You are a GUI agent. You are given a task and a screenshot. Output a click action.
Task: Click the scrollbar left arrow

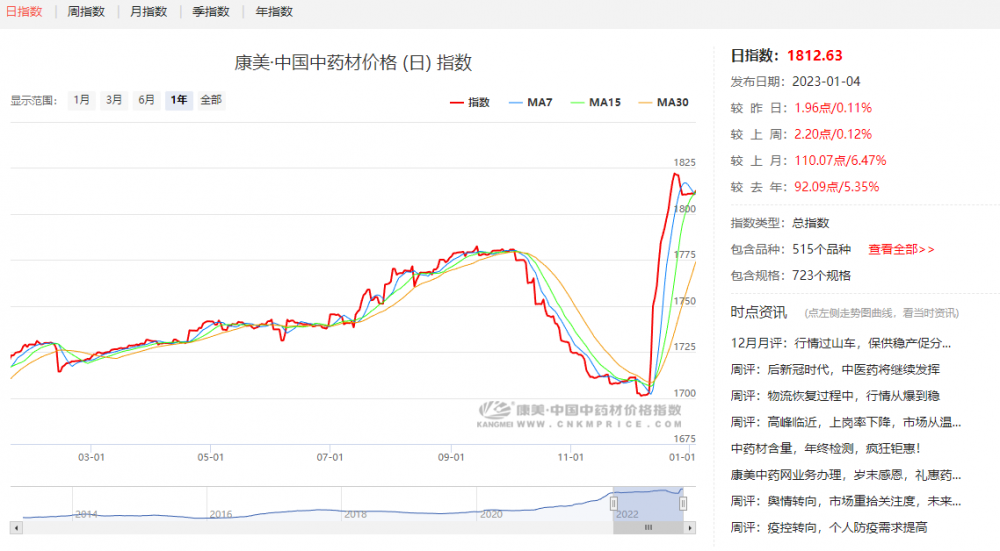point(16,528)
